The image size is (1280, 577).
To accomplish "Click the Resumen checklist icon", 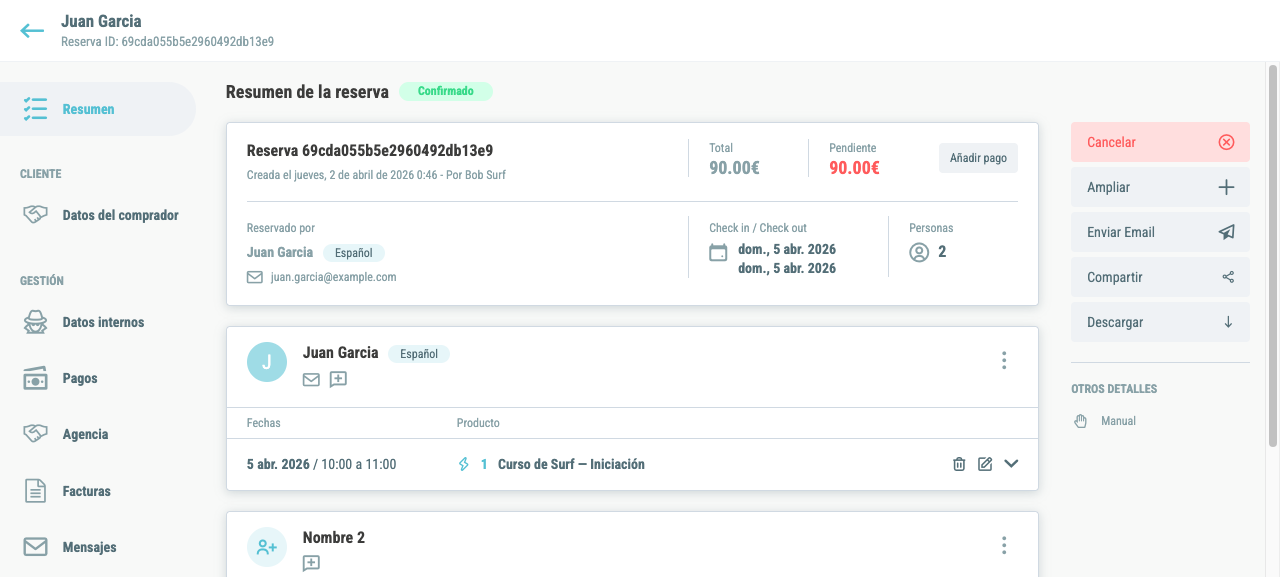I will point(36,109).
